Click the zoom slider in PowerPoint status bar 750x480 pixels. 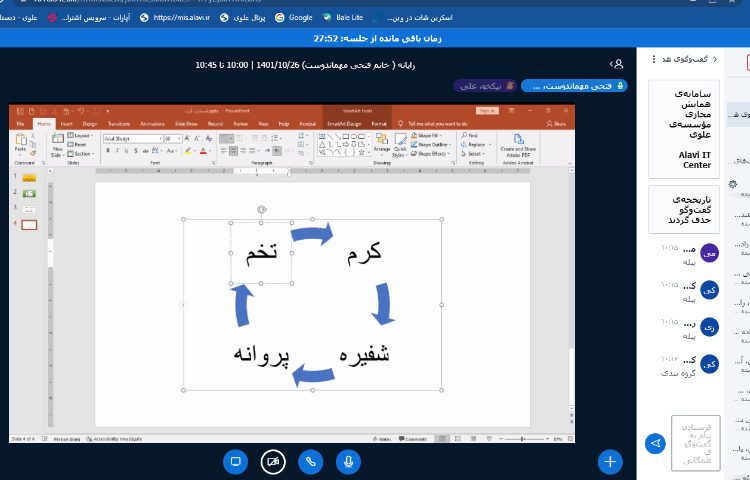tap(525, 438)
